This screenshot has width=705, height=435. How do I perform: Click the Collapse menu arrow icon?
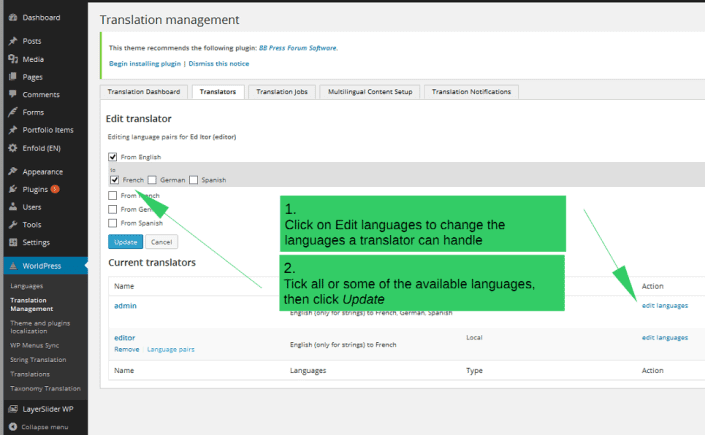pyautogui.click(x=13, y=426)
